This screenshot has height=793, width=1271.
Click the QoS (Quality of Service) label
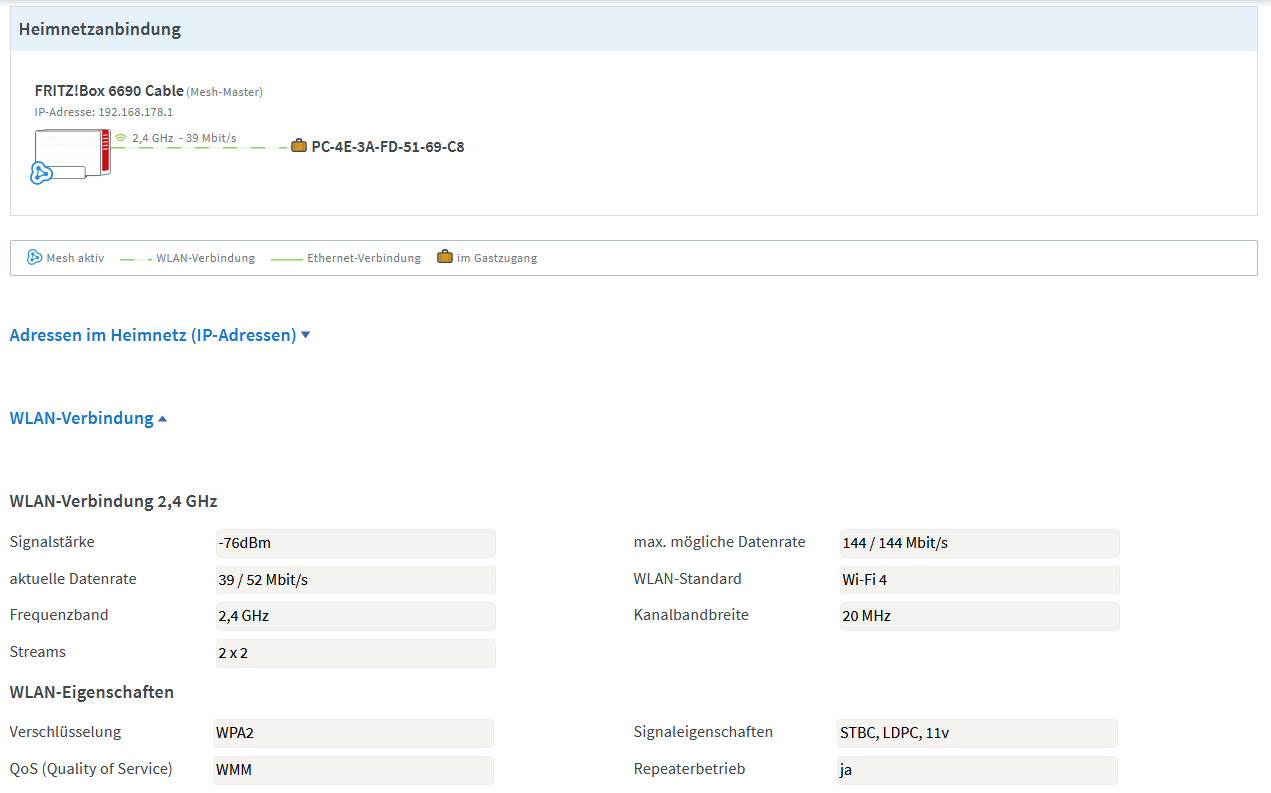click(91, 769)
